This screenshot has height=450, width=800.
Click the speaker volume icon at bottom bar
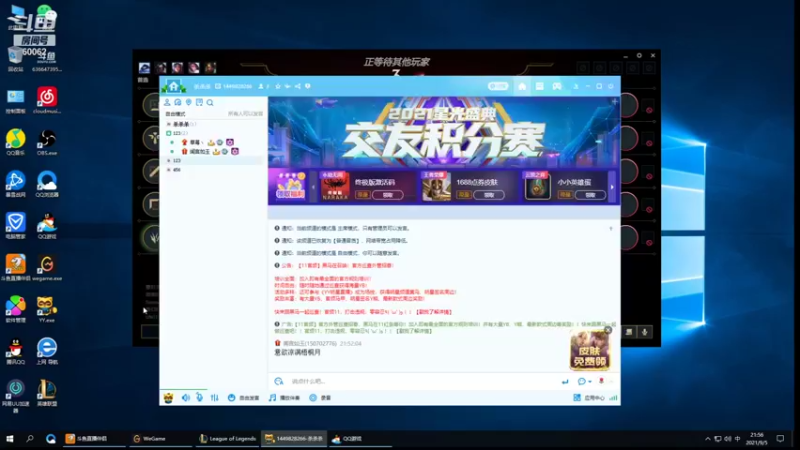point(186,397)
